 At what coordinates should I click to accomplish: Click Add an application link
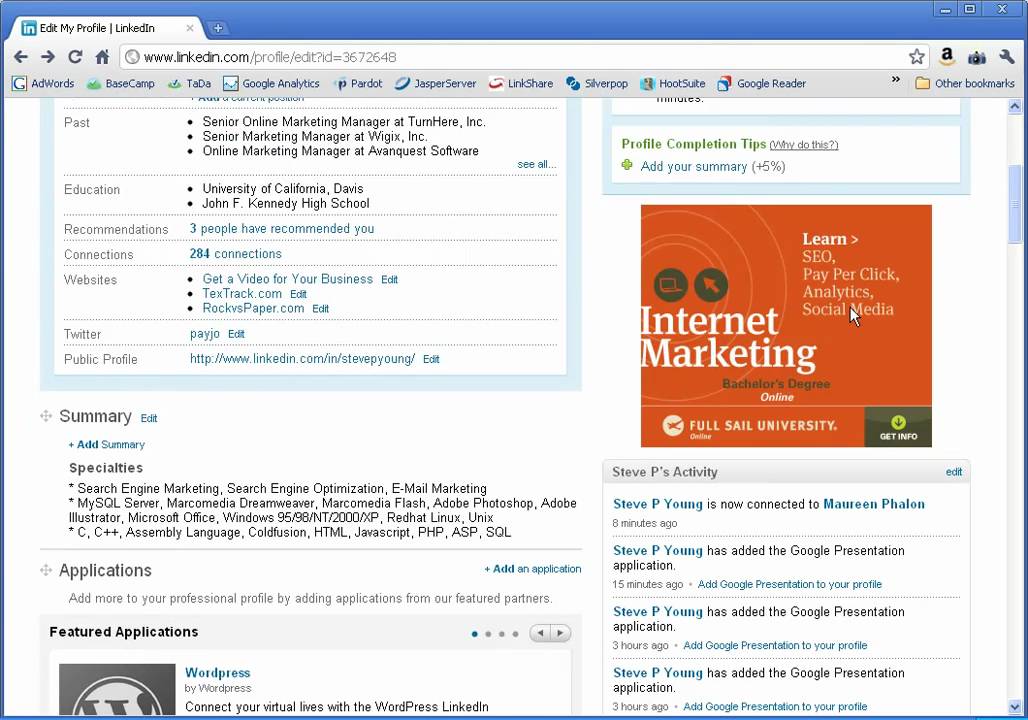click(x=532, y=569)
